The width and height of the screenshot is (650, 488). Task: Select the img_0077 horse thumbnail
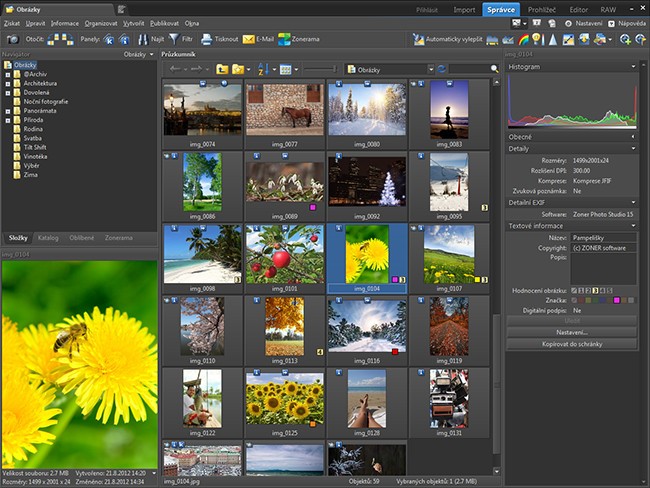click(x=285, y=109)
